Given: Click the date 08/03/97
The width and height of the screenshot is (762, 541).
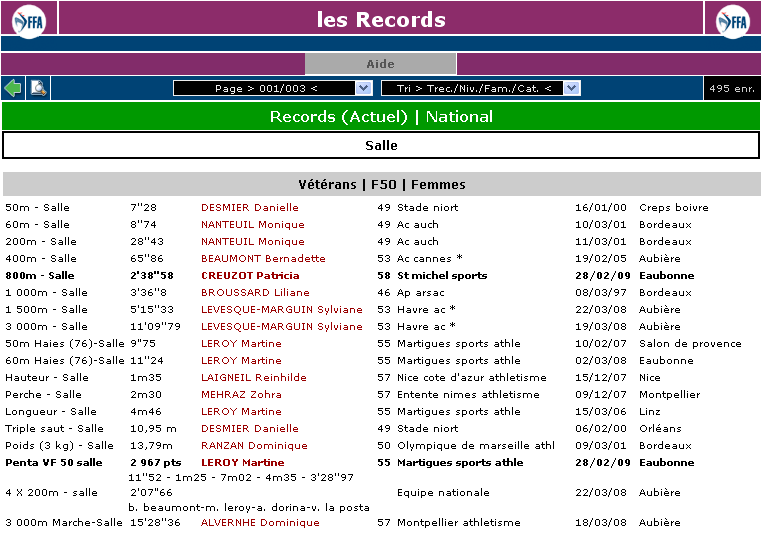Looking at the screenshot, I should [x=601, y=293].
